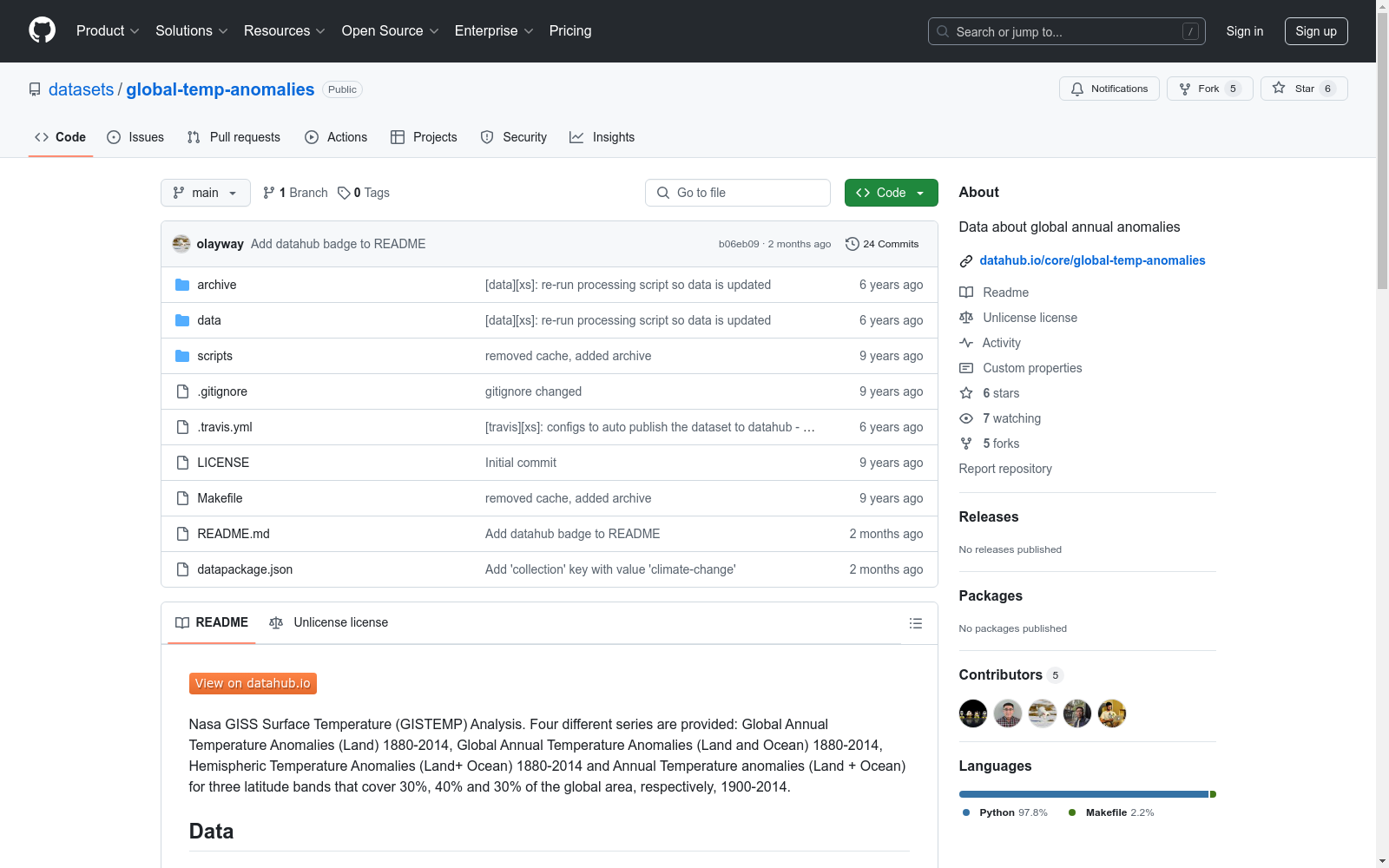The image size is (1389, 868).
Task: Switch to the Actions tab
Action: point(336,137)
